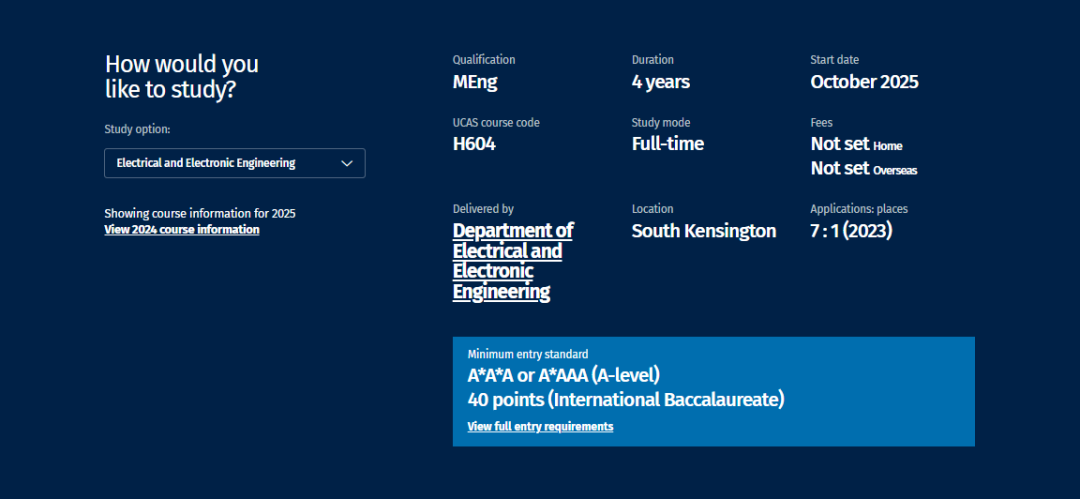Click the 7 : 1 (2023) applications ratio
Viewport: 1080px width, 499px height.
click(851, 231)
